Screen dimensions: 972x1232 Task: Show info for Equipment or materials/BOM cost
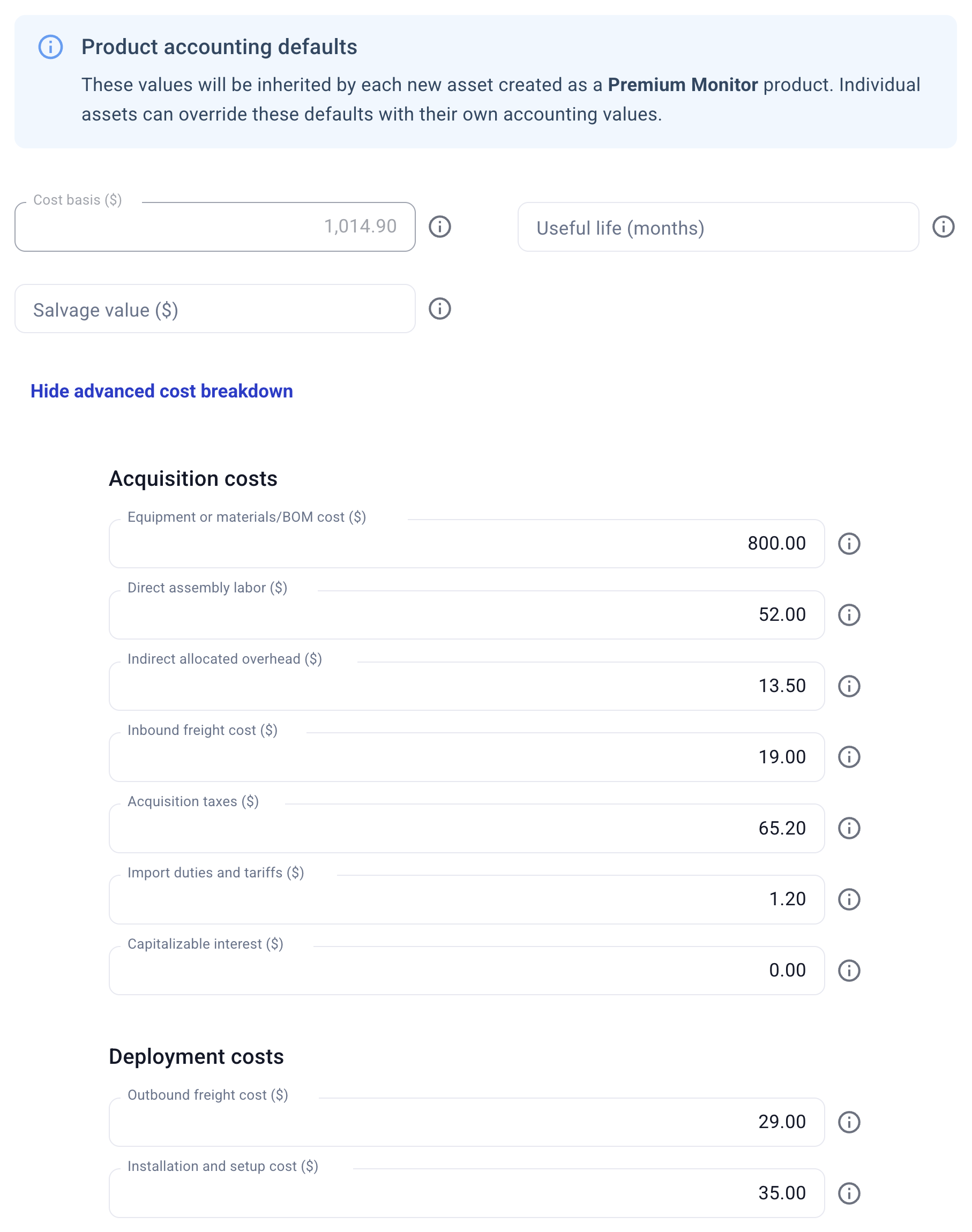coord(849,544)
